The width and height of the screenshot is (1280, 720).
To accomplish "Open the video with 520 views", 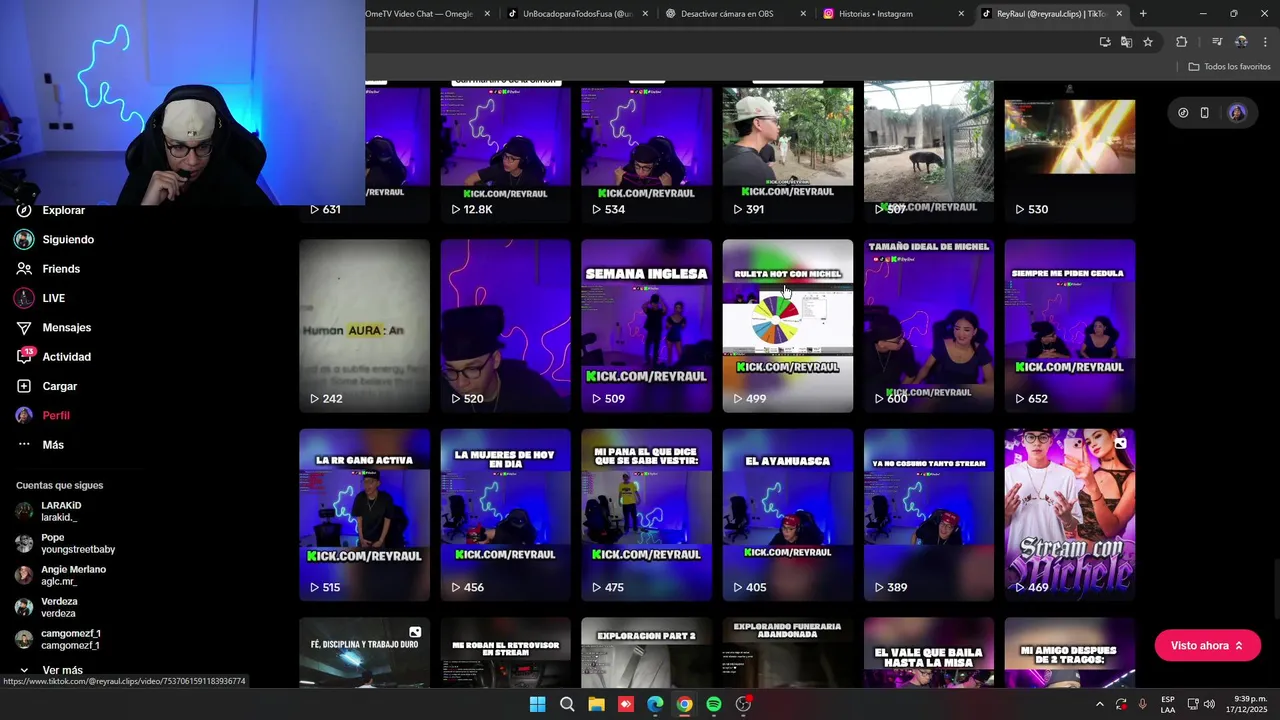I will coord(505,326).
